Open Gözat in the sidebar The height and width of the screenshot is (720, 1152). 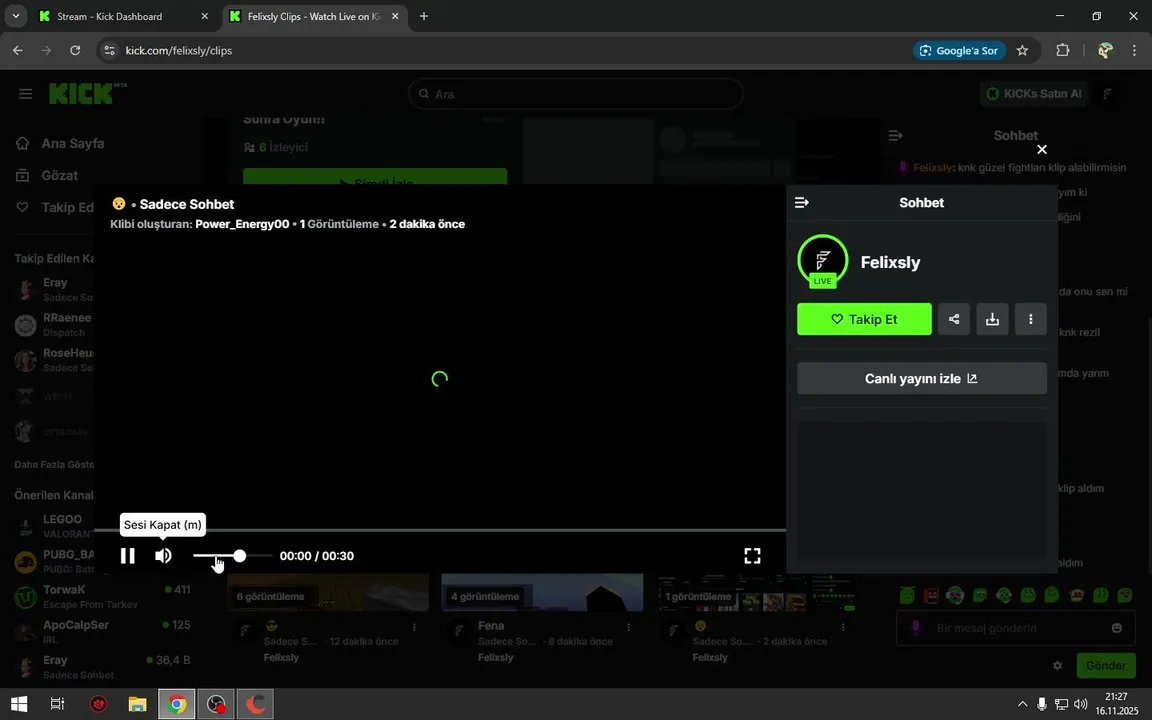(x=47, y=176)
